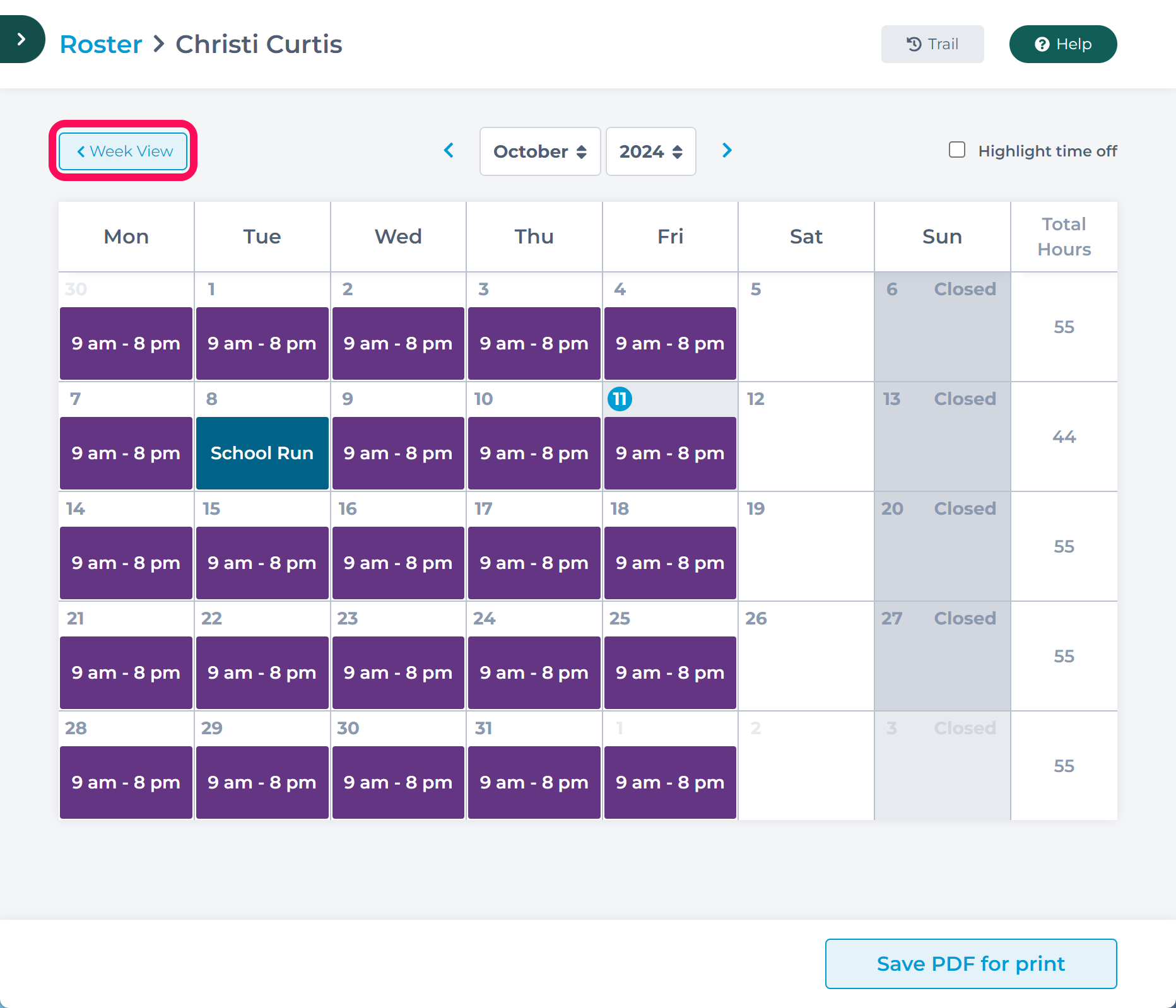This screenshot has width=1176, height=1008.
Task: Go to the next month arrow
Action: point(727,151)
